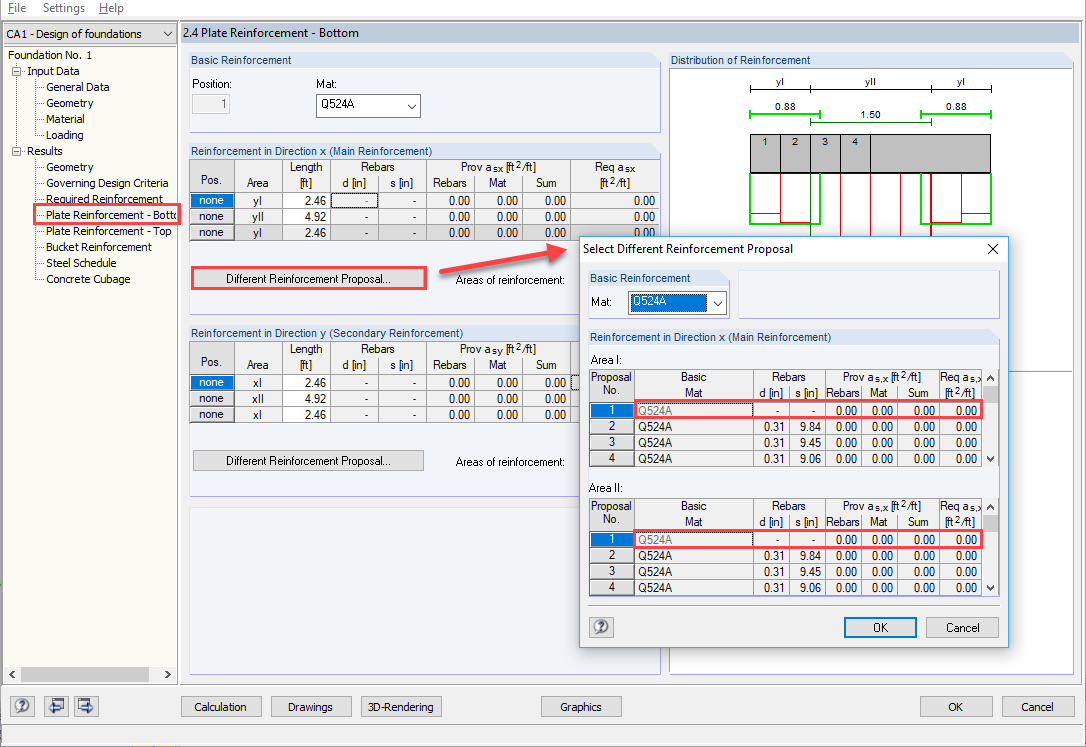Click the main window Cancel button

point(1037,706)
